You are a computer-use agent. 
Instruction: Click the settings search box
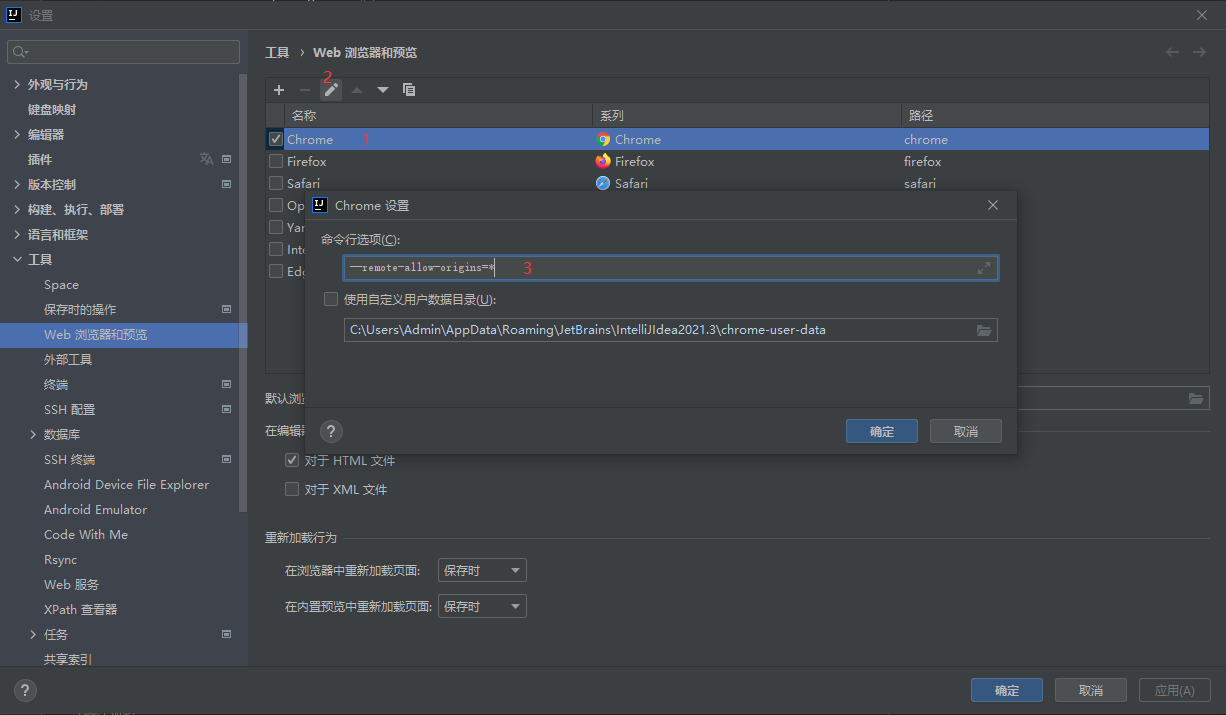tap(123, 52)
